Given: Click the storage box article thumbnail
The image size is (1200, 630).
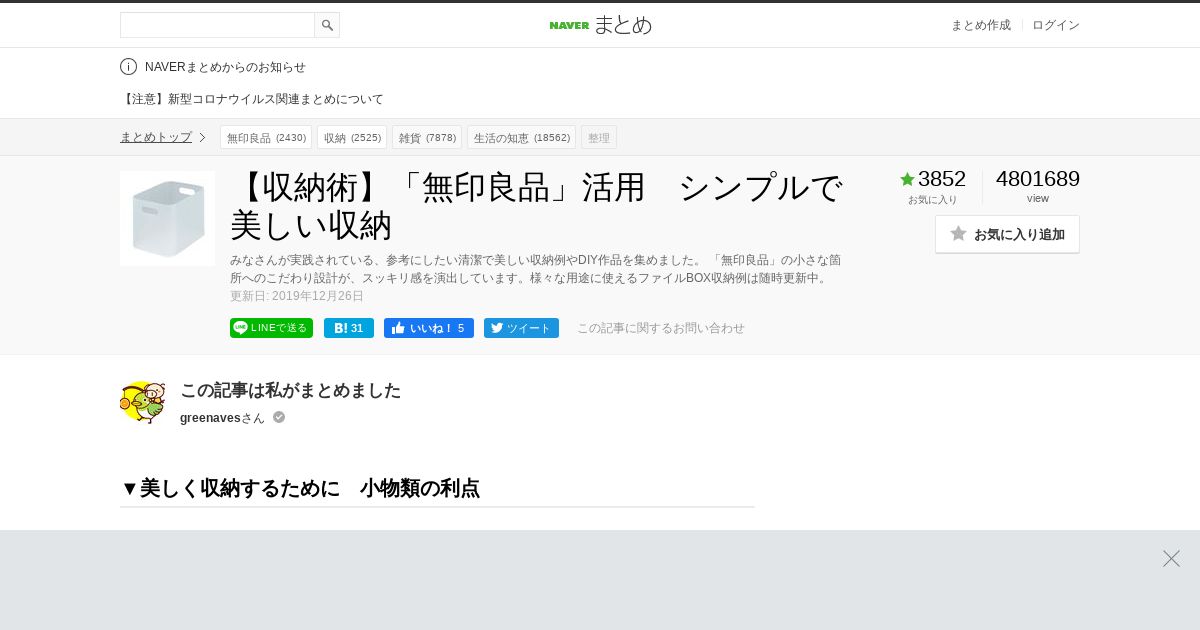Looking at the screenshot, I should [x=167, y=218].
